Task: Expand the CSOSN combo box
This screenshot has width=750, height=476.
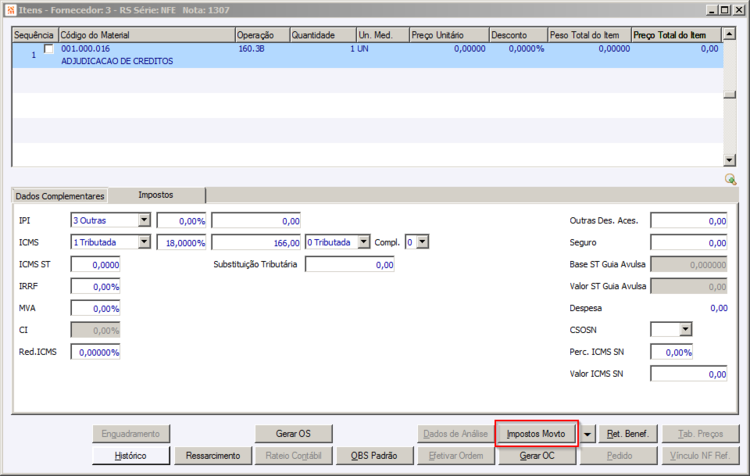Action: (685, 329)
